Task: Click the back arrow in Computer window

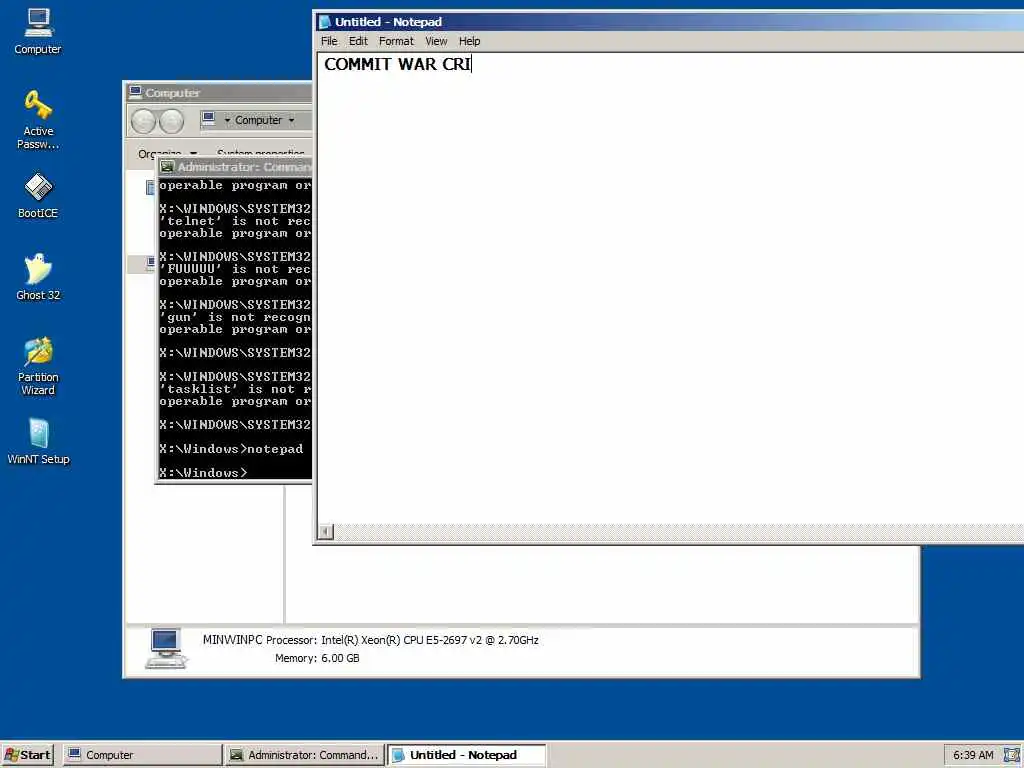Action: click(x=143, y=121)
